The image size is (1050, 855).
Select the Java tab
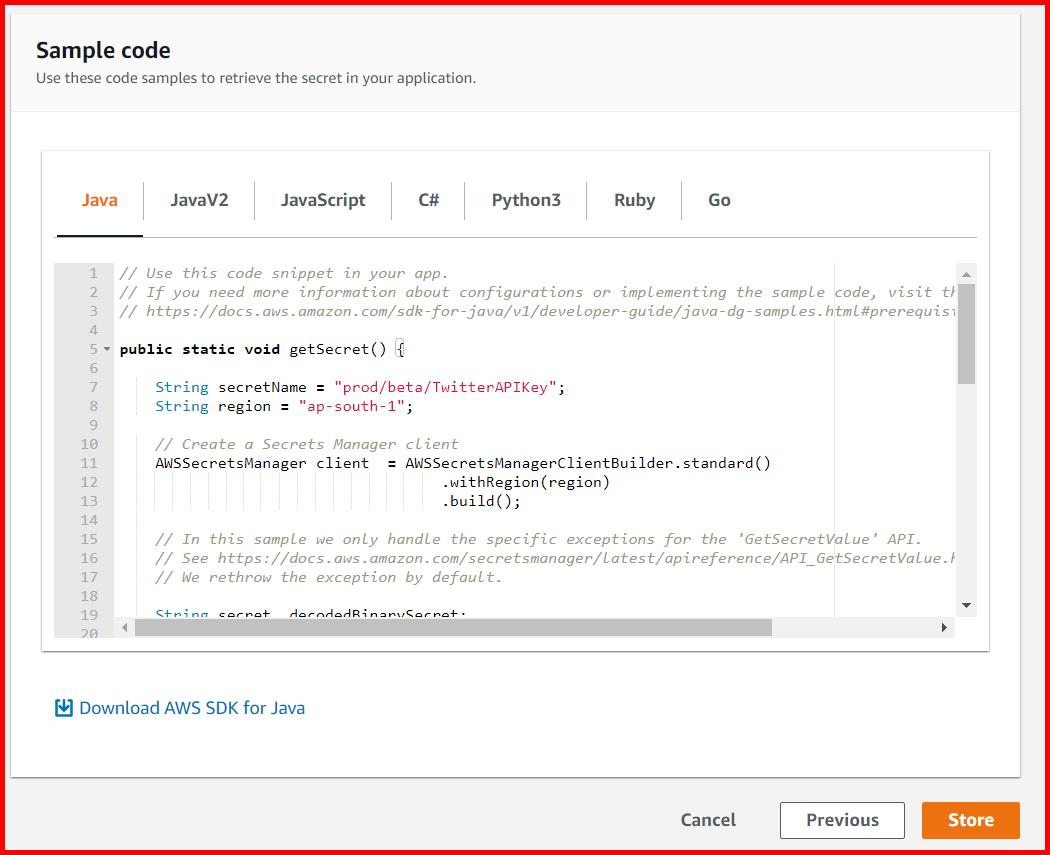pos(99,200)
